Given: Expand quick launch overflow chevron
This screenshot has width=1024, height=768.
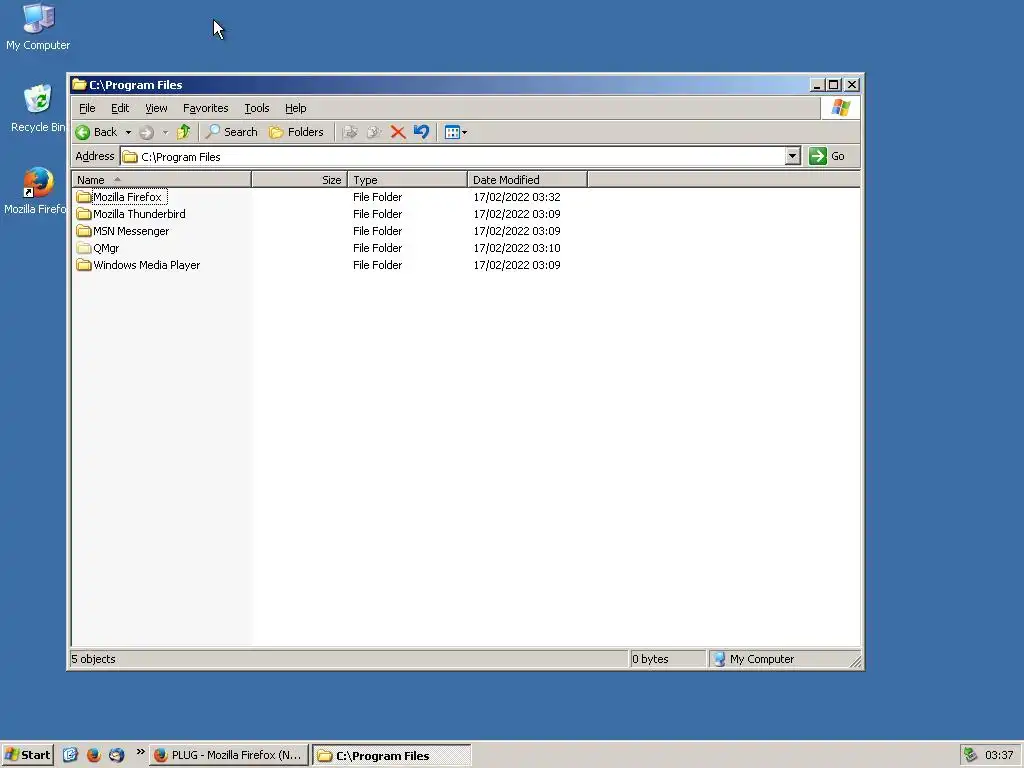Looking at the screenshot, I should click(x=140, y=752).
